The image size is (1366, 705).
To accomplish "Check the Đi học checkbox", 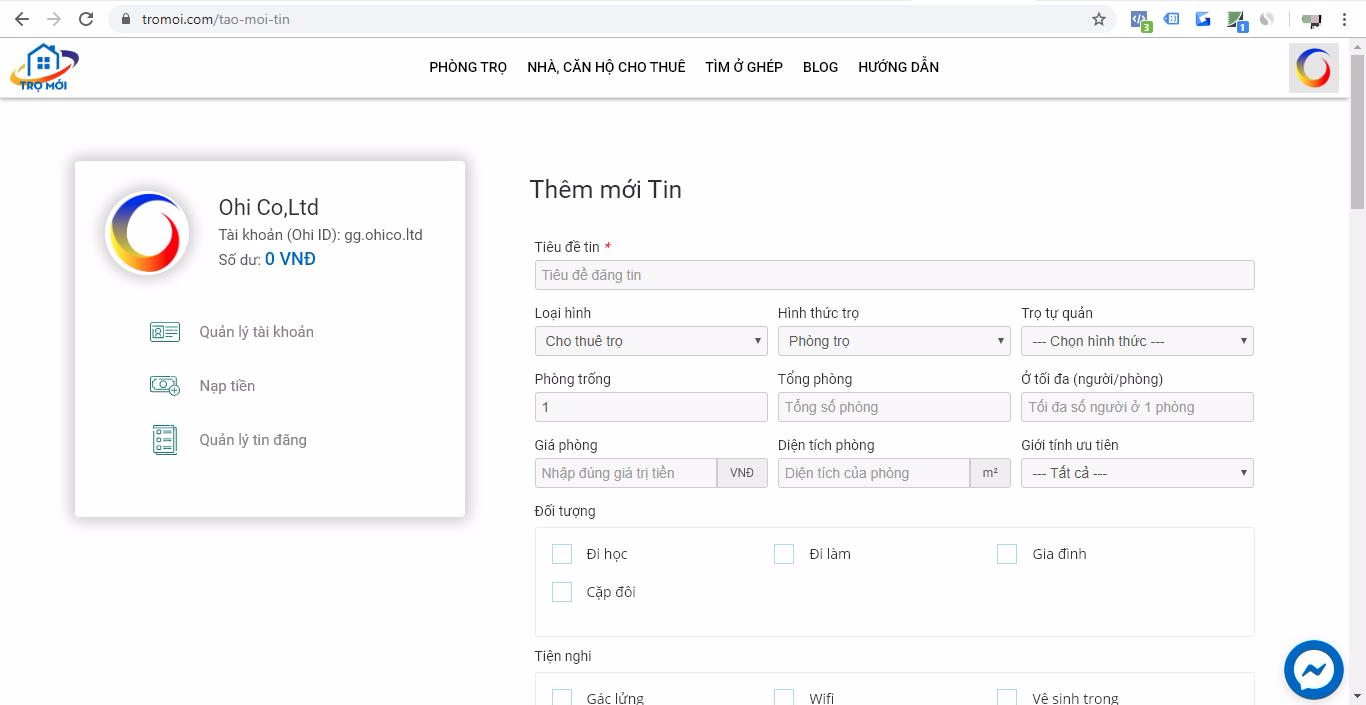I will (562, 554).
